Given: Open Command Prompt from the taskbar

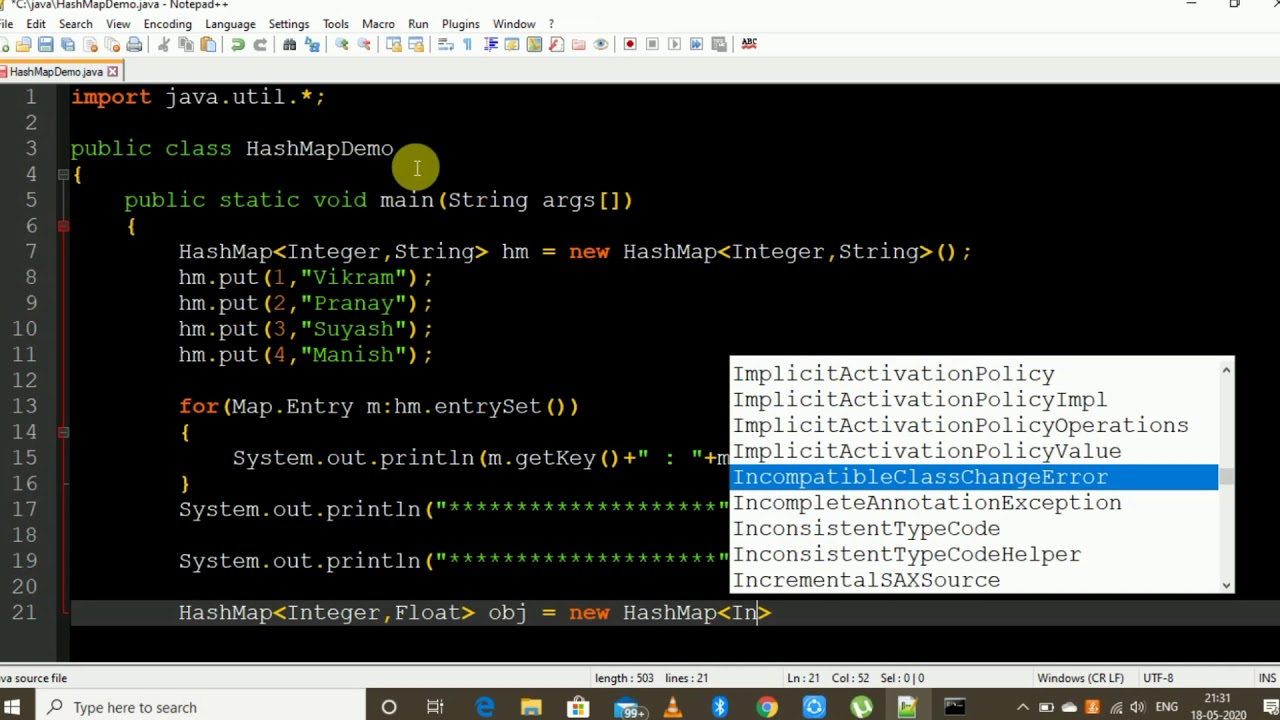Looking at the screenshot, I should [955, 707].
